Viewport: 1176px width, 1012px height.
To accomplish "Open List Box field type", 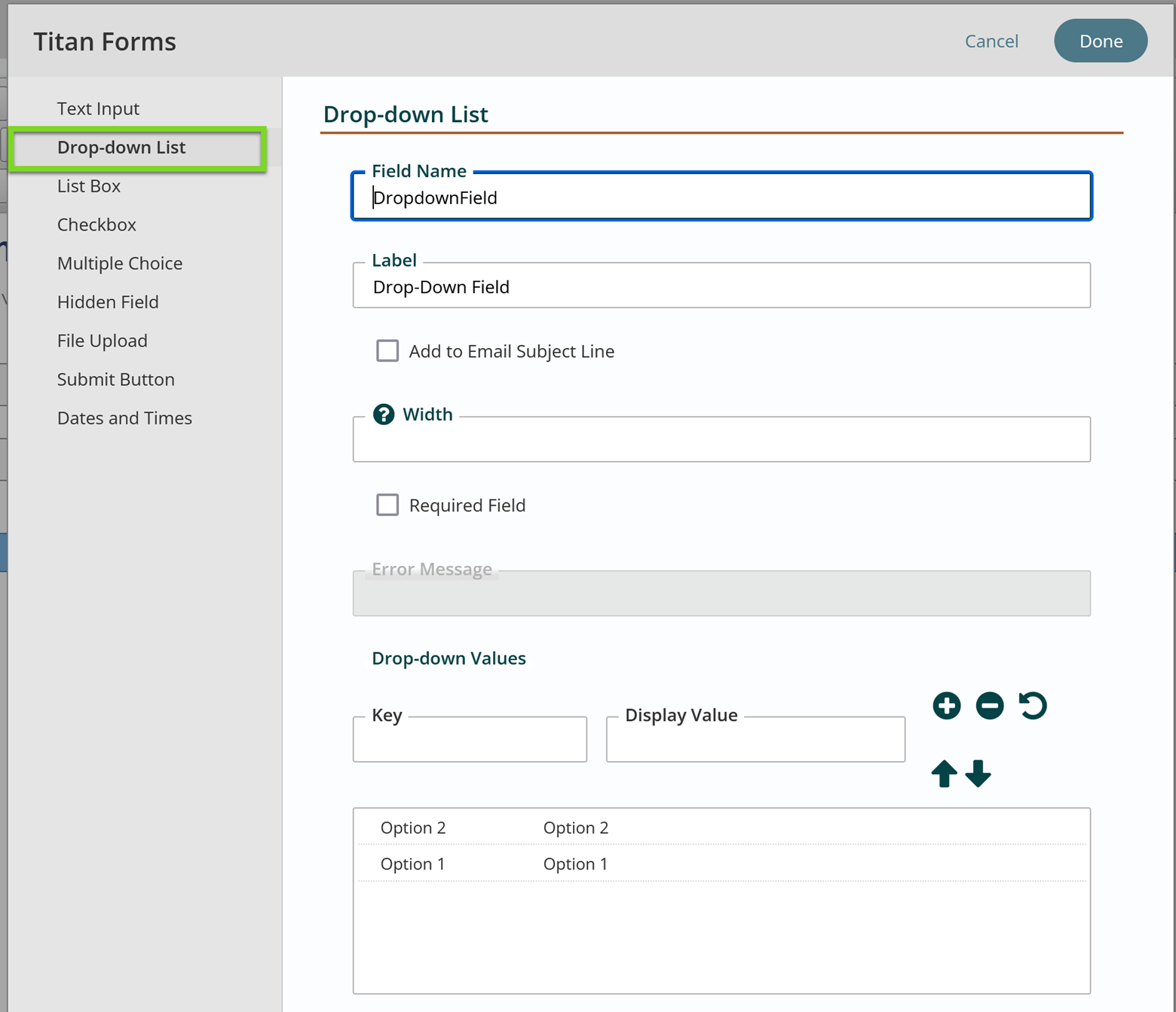I will pos(89,186).
